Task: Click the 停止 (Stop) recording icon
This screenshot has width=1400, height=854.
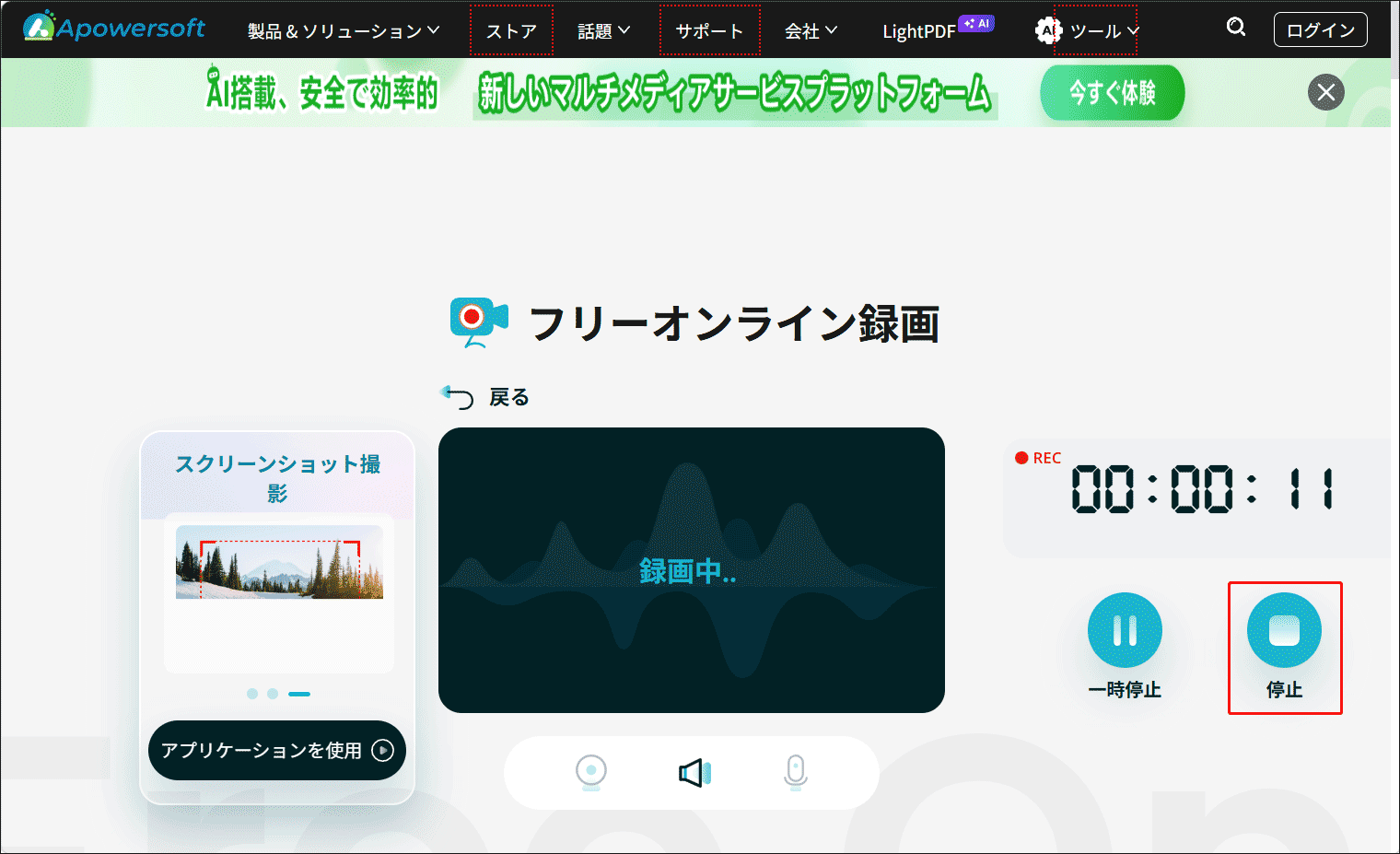Action: (1285, 630)
